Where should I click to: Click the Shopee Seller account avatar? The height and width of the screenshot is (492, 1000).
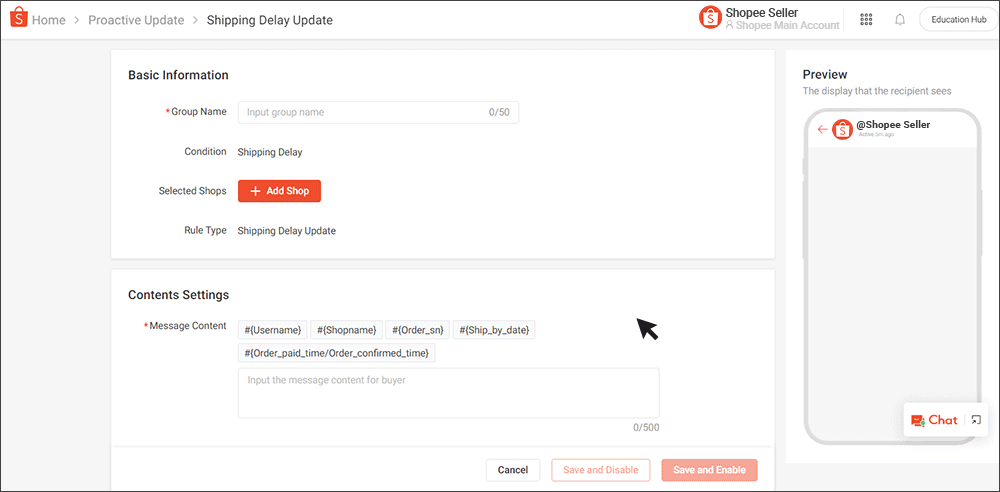(710, 18)
